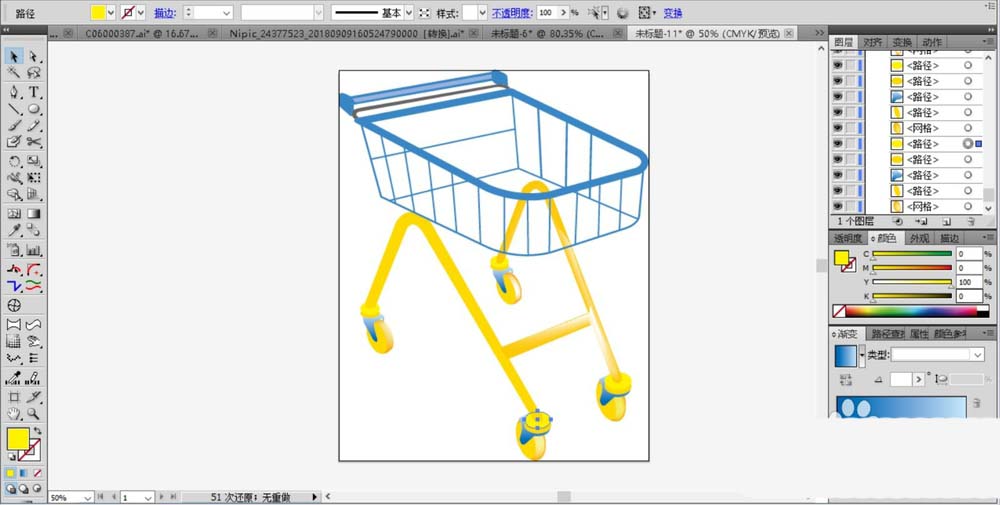Click the yellow fill swatch in Color panel
Viewport: 1000px width, 505px height.
842,259
